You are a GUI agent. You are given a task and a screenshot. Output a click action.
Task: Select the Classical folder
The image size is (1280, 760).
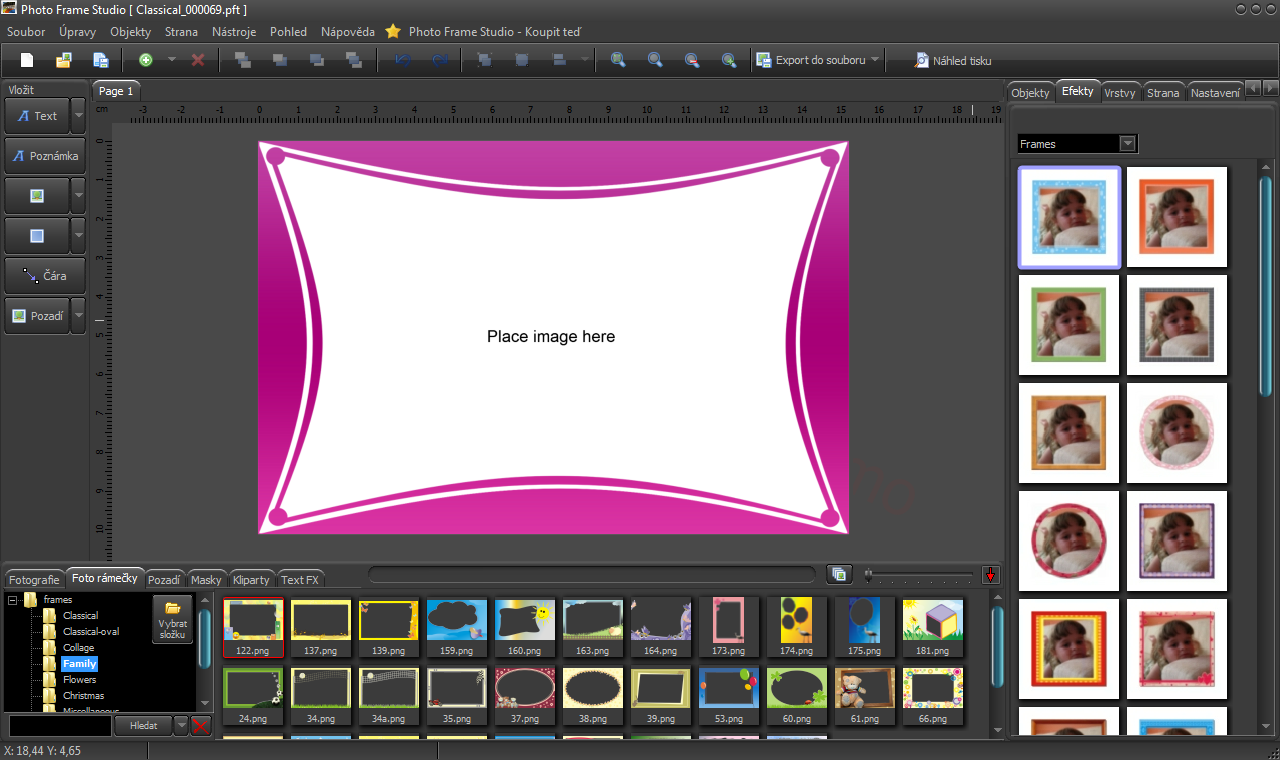pyautogui.click(x=81, y=616)
